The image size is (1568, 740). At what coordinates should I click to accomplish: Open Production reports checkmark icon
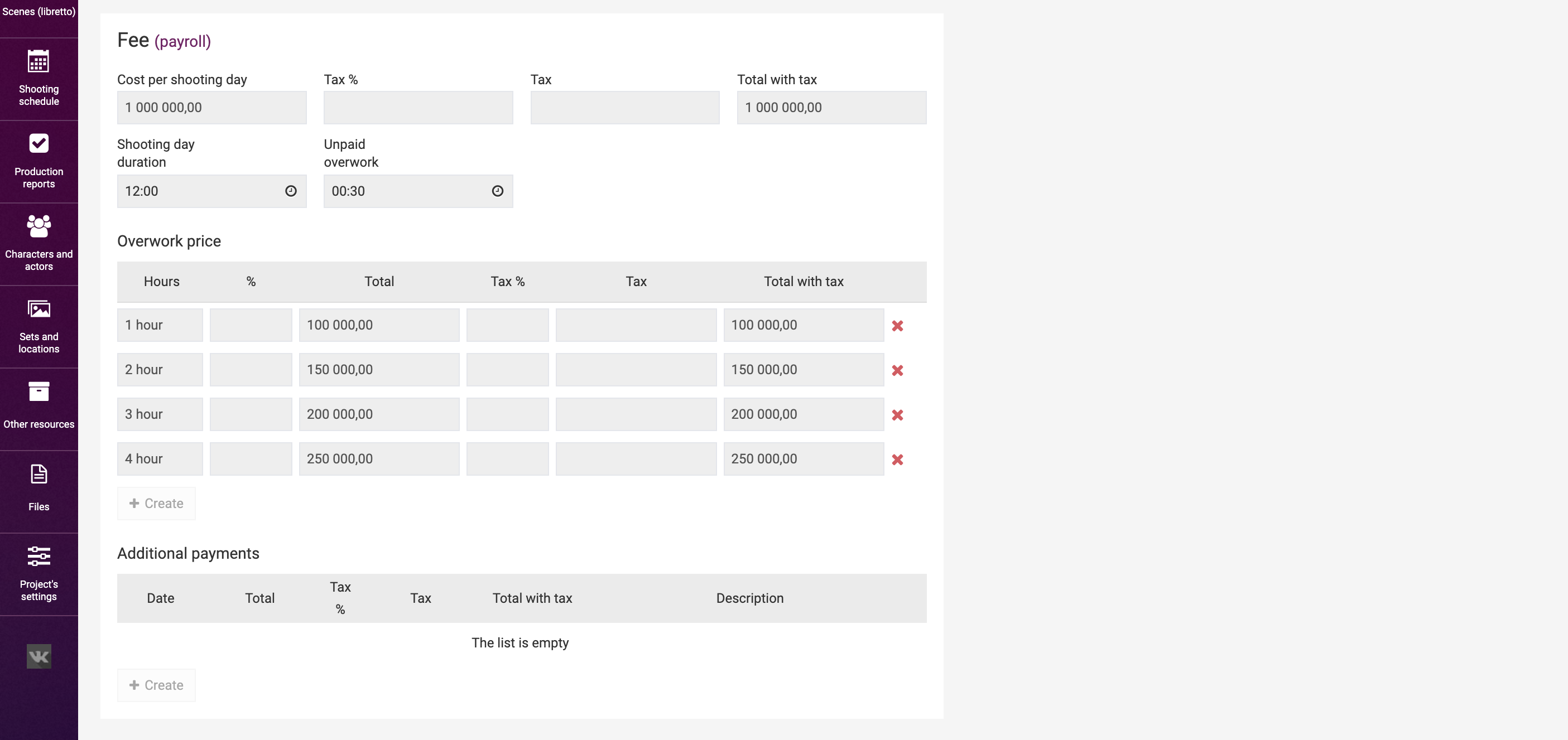point(39,144)
